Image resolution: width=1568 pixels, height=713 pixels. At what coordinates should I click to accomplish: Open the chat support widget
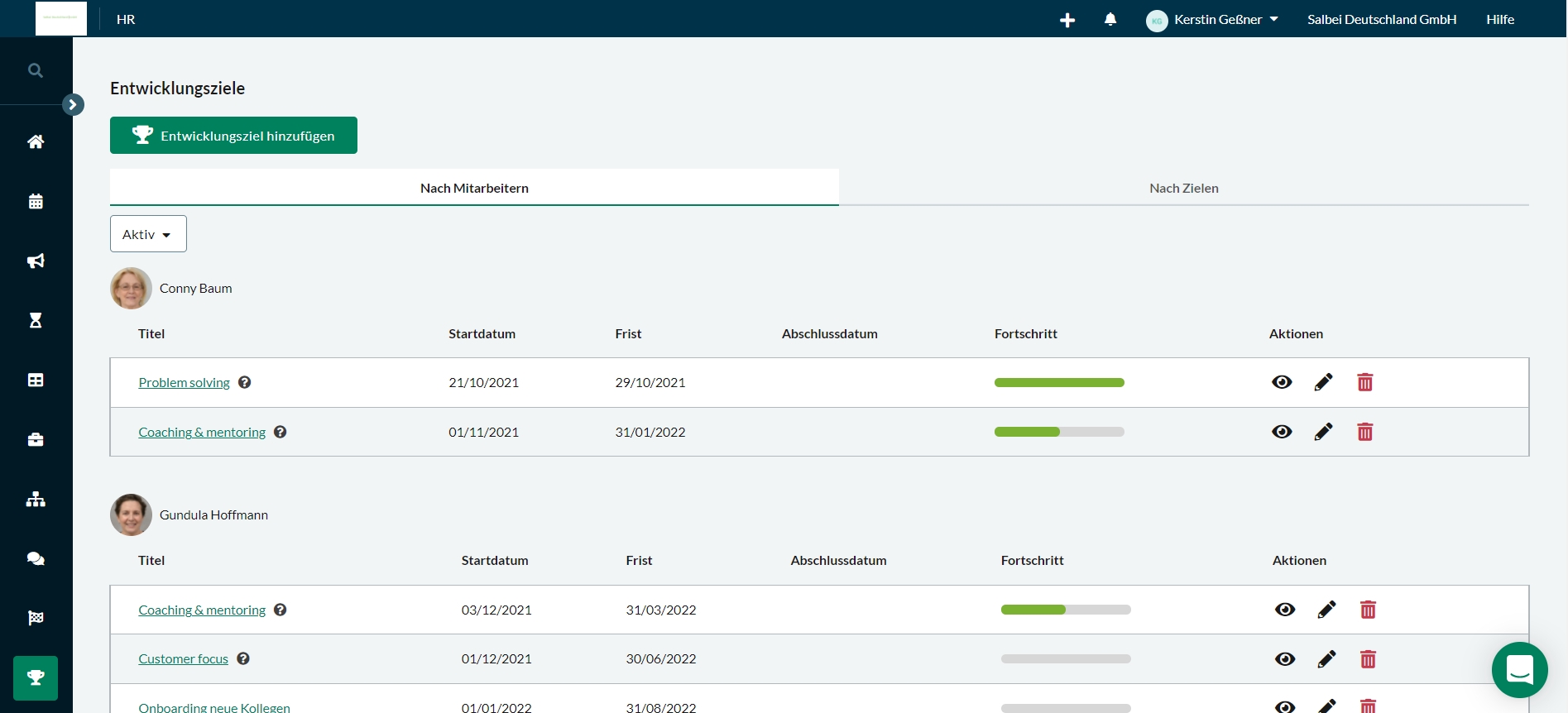[x=1520, y=670]
